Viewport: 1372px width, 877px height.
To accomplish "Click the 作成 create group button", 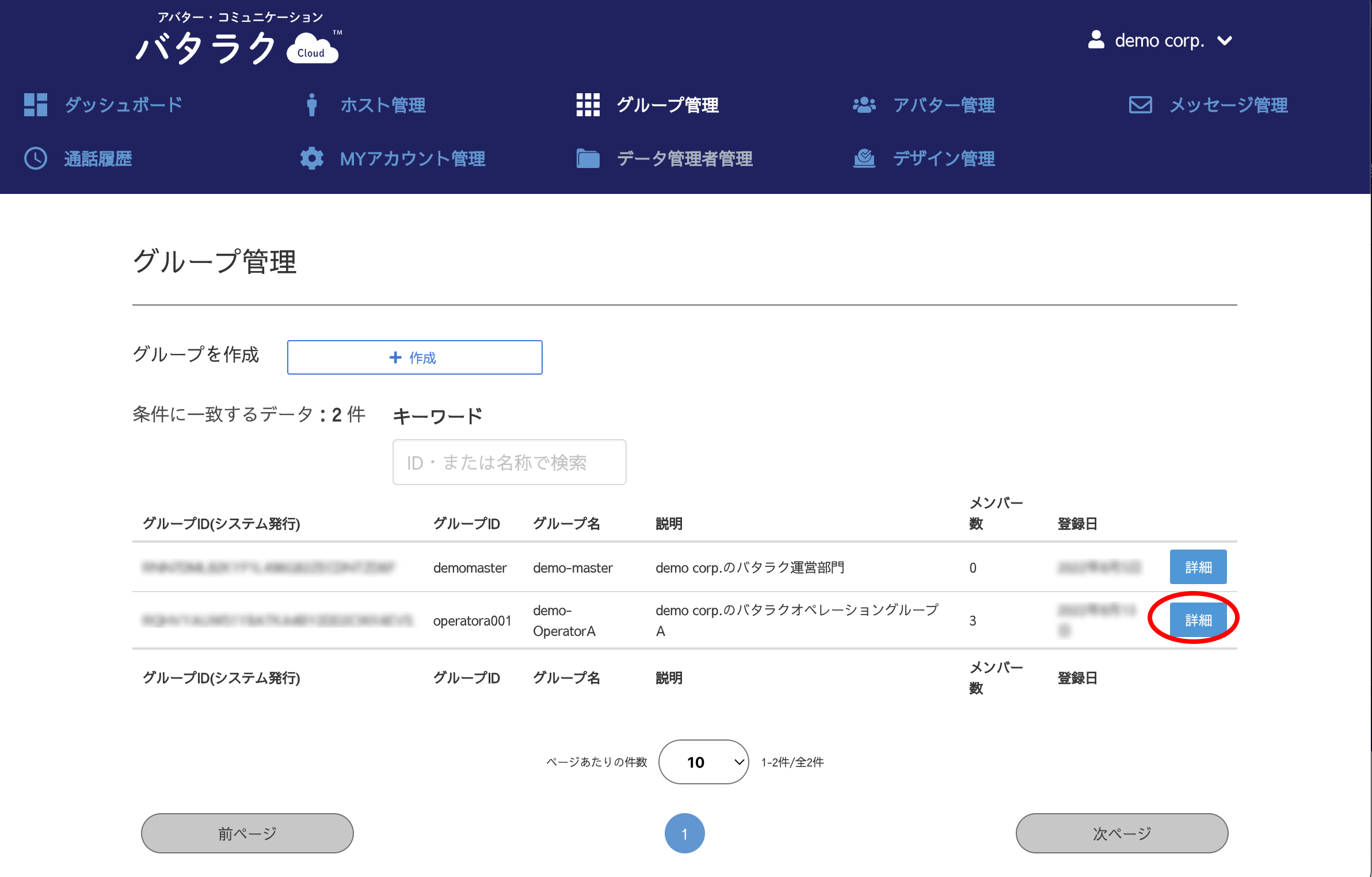I will point(414,357).
